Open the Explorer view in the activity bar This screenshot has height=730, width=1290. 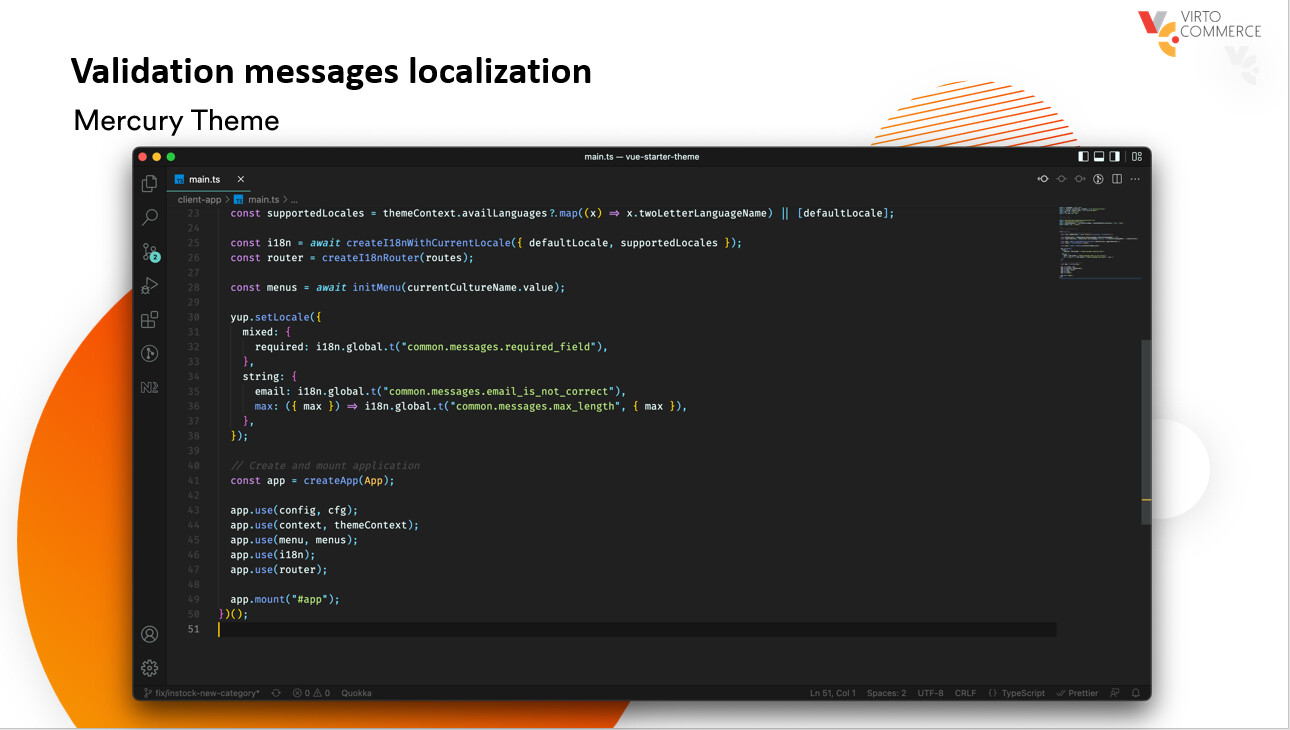[x=149, y=183]
